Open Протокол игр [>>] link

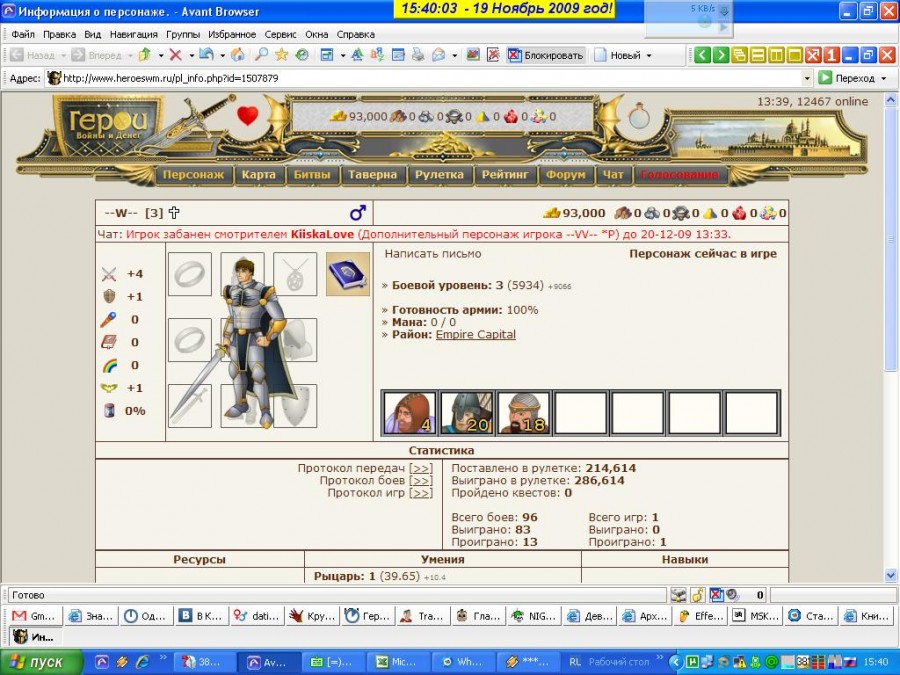pyautogui.click(x=421, y=493)
